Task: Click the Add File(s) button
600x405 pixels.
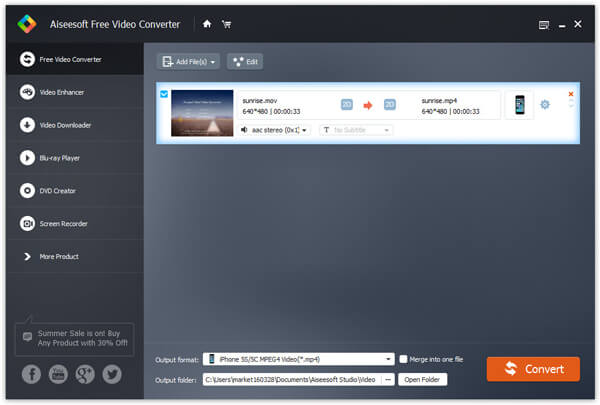Action: click(x=188, y=62)
